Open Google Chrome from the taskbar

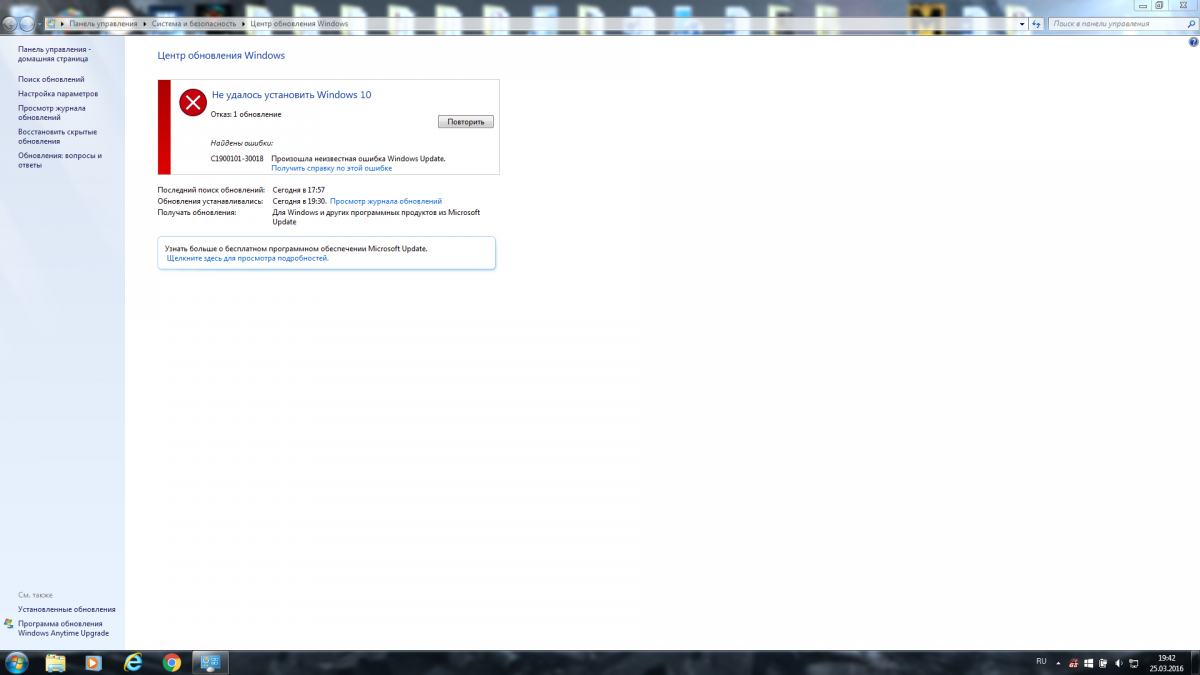point(172,662)
